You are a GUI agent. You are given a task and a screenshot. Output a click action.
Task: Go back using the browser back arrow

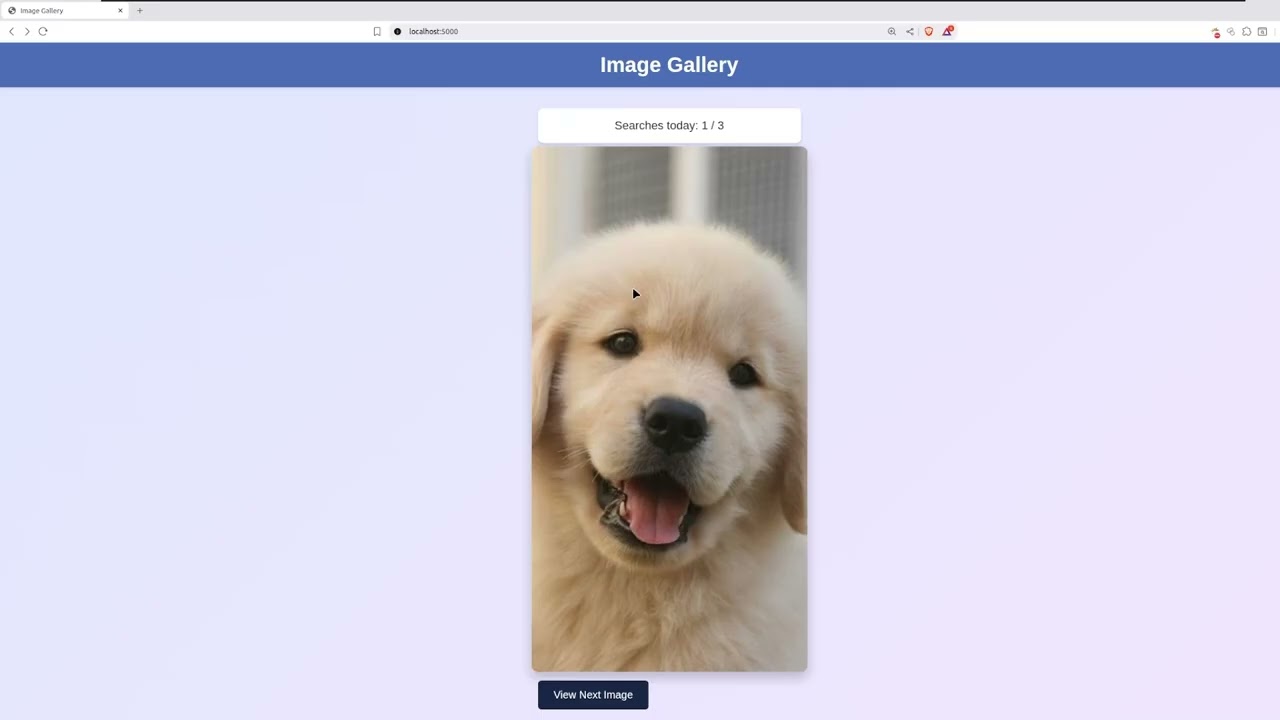click(11, 31)
